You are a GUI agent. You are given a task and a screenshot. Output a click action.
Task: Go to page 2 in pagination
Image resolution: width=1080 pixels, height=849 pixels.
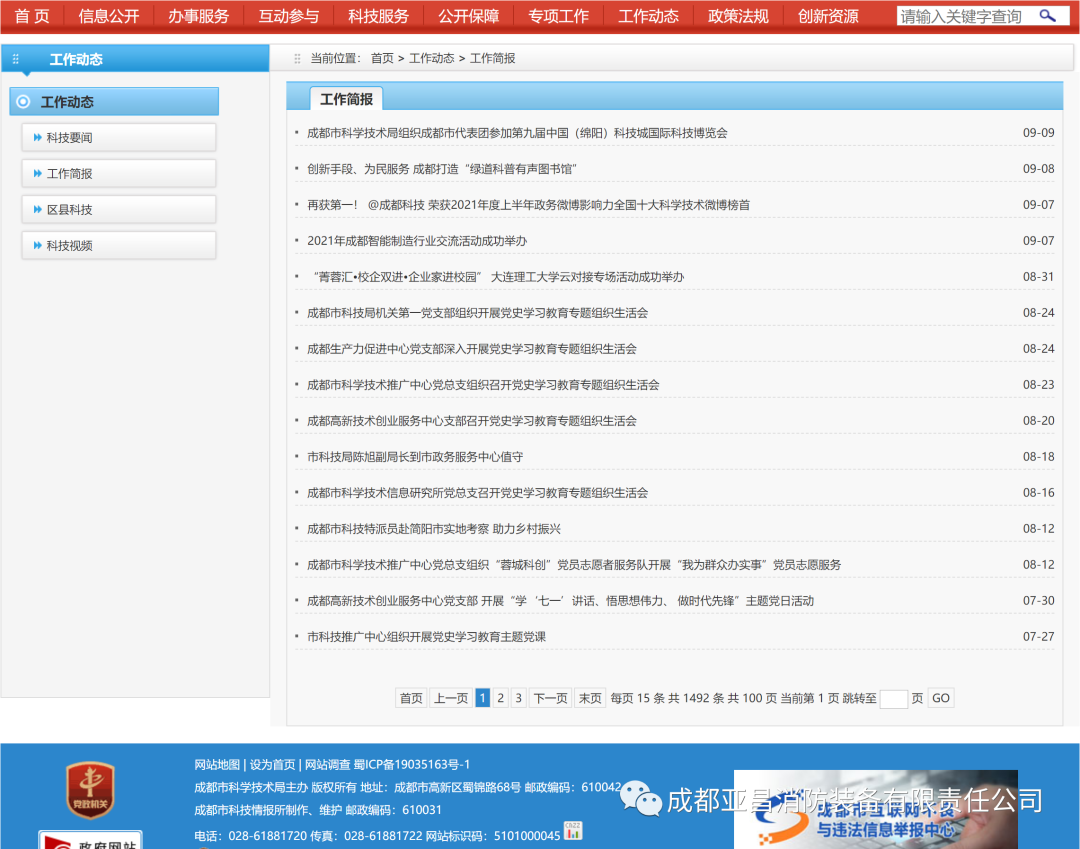[x=501, y=698]
